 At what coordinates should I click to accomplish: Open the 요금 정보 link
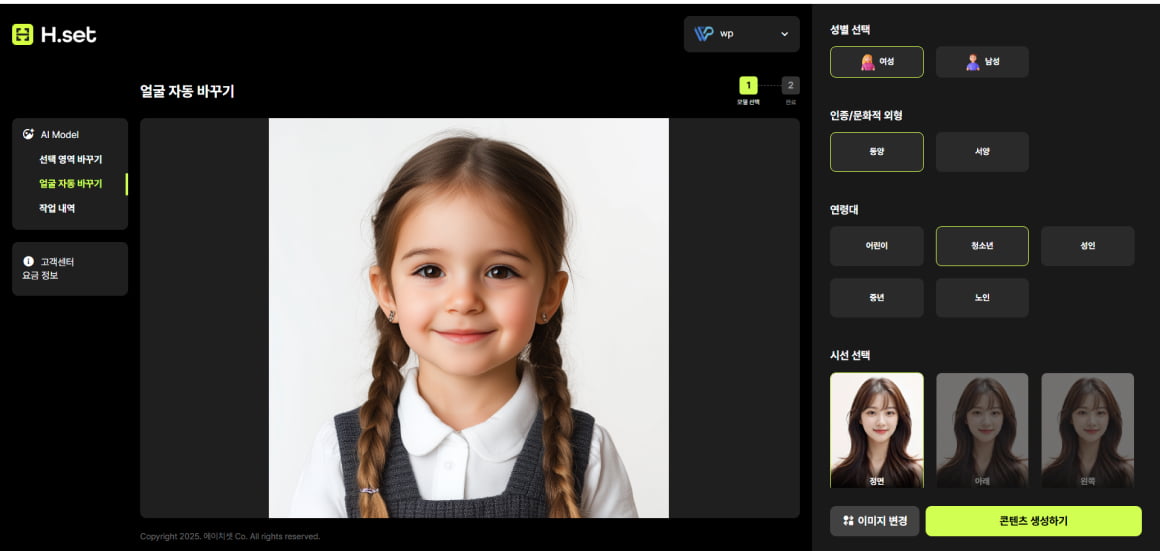pyautogui.click(x=40, y=275)
